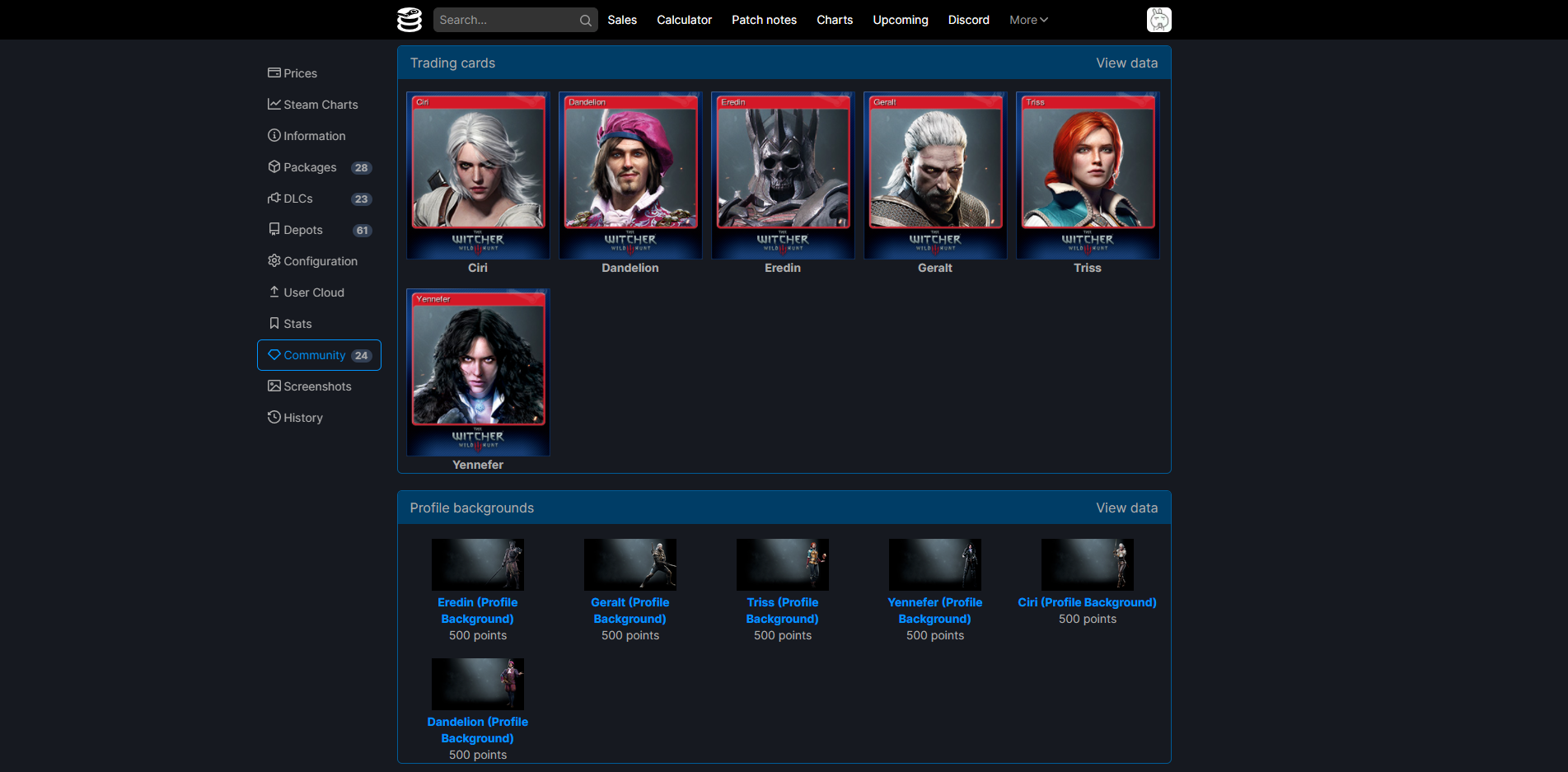Expand the More dropdown menu
Image resolution: width=1568 pixels, height=772 pixels.
(1028, 20)
